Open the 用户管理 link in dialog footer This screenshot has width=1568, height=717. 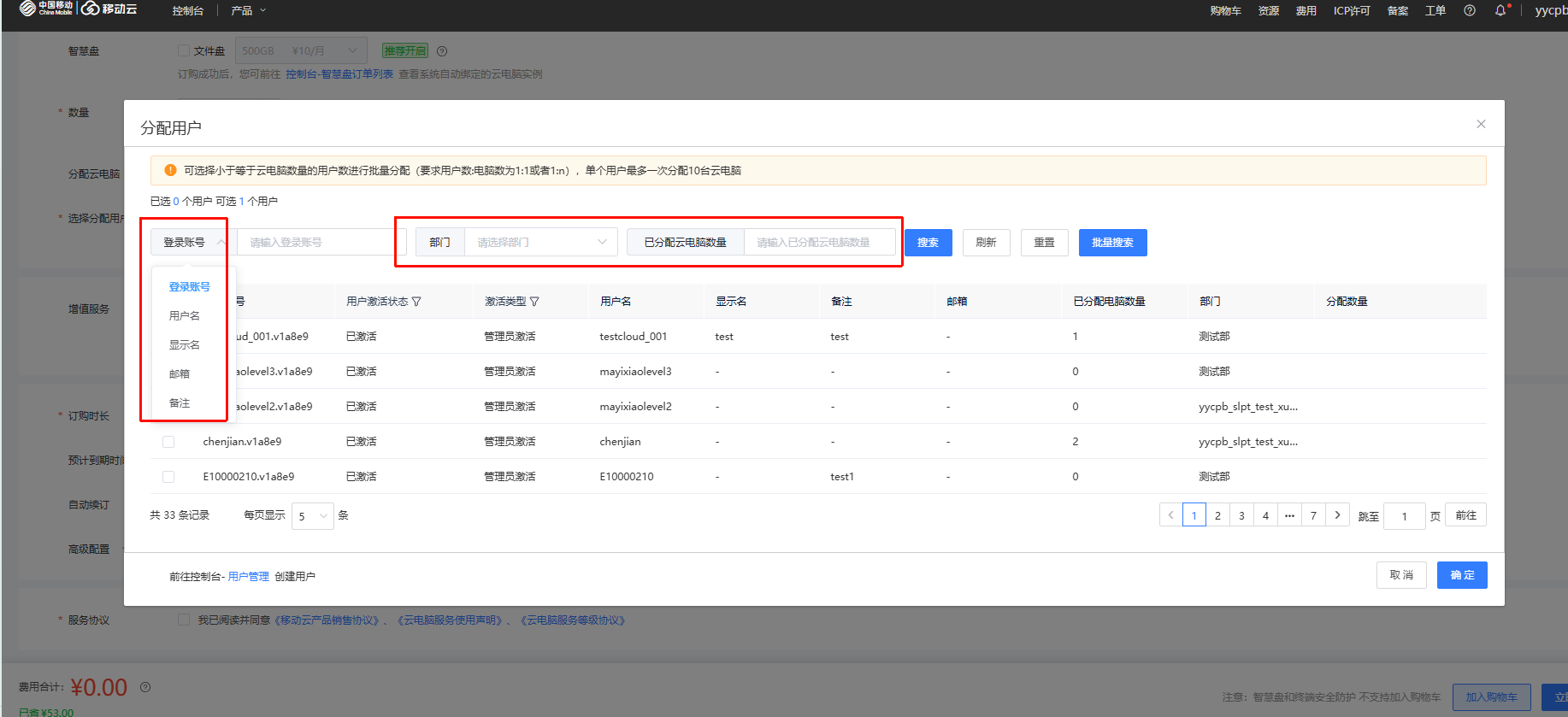click(x=249, y=577)
